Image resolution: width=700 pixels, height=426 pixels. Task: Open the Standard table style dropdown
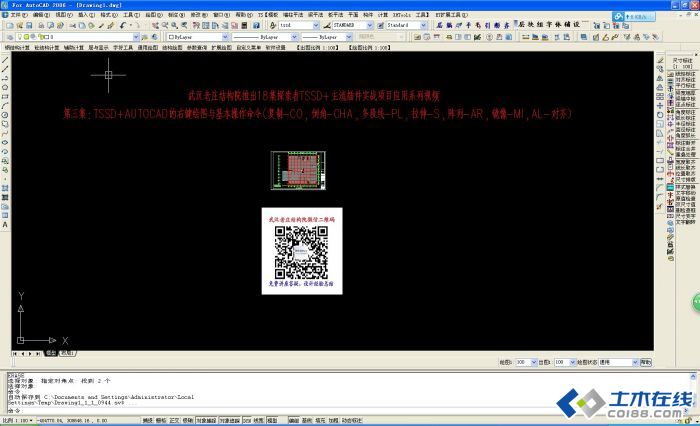pos(424,25)
